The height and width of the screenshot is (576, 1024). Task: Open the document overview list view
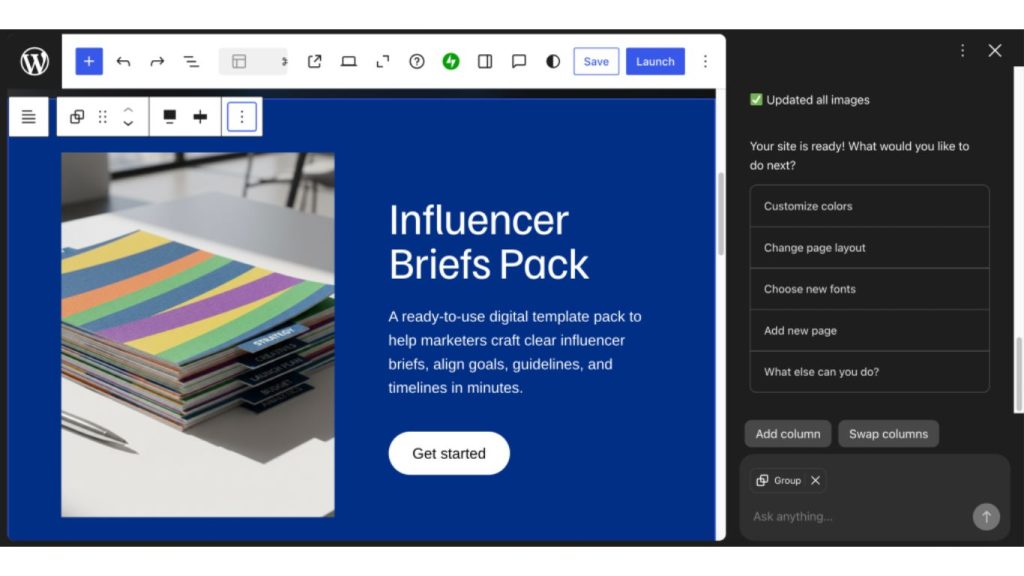(191, 62)
